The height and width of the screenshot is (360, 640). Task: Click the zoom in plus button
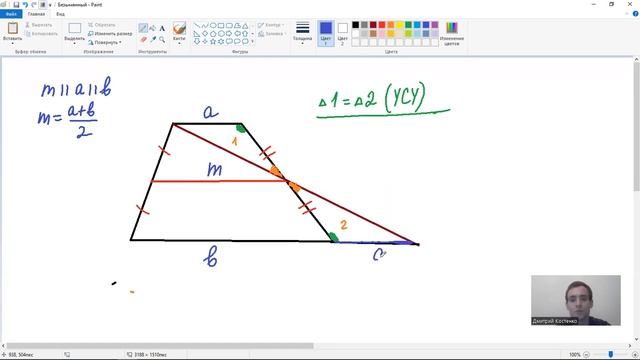click(x=635, y=355)
